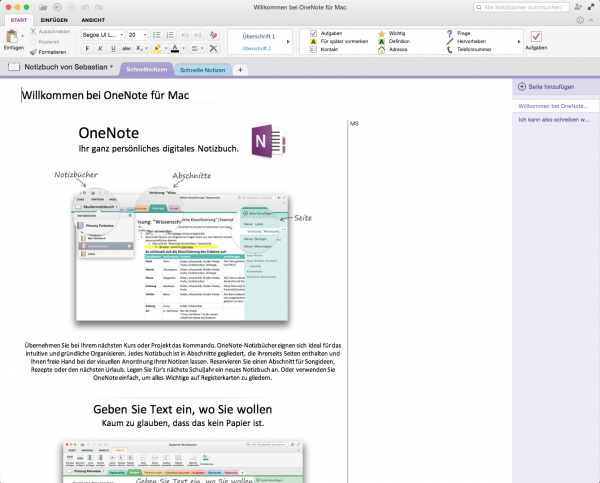The width and height of the screenshot is (600, 483).
Task: Open the page Ich kann also schreiben
Action: coord(556,120)
